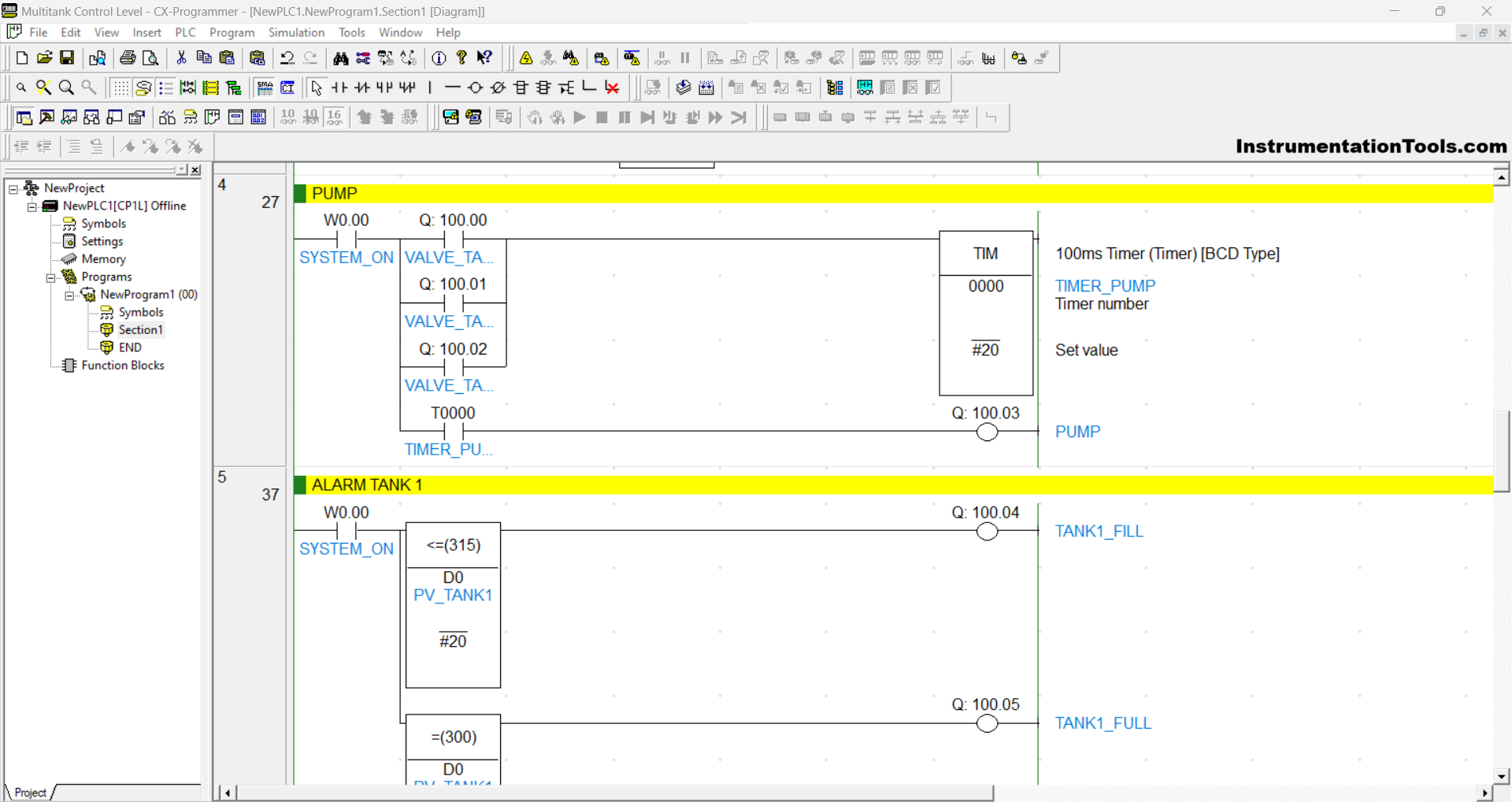
Task: Toggle the Output Window view icon
Action: (47, 117)
